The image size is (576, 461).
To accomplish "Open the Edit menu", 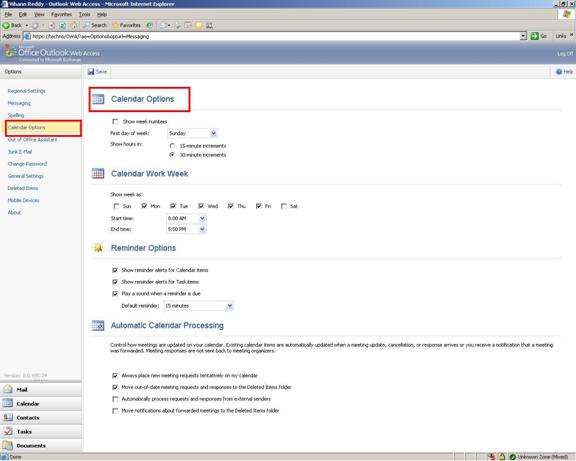I will (x=23, y=14).
